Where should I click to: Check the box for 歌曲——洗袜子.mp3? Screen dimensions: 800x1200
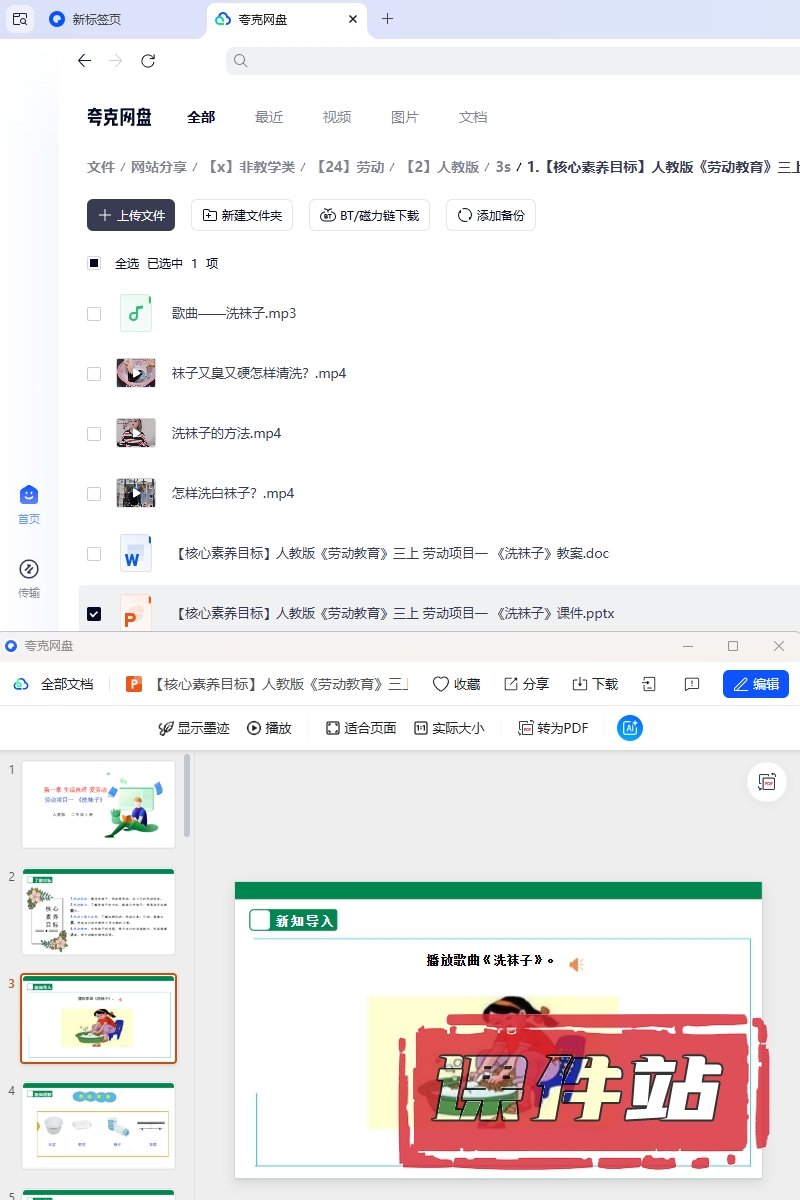94,314
